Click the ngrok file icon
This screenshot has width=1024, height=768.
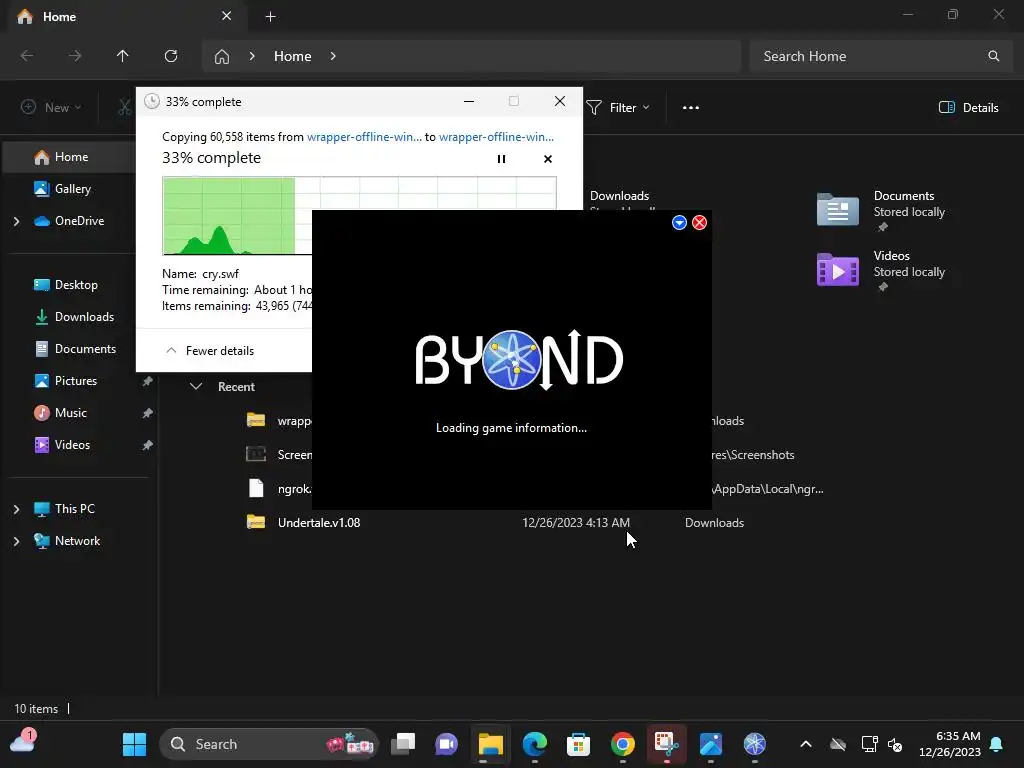click(x=256, y=488)
